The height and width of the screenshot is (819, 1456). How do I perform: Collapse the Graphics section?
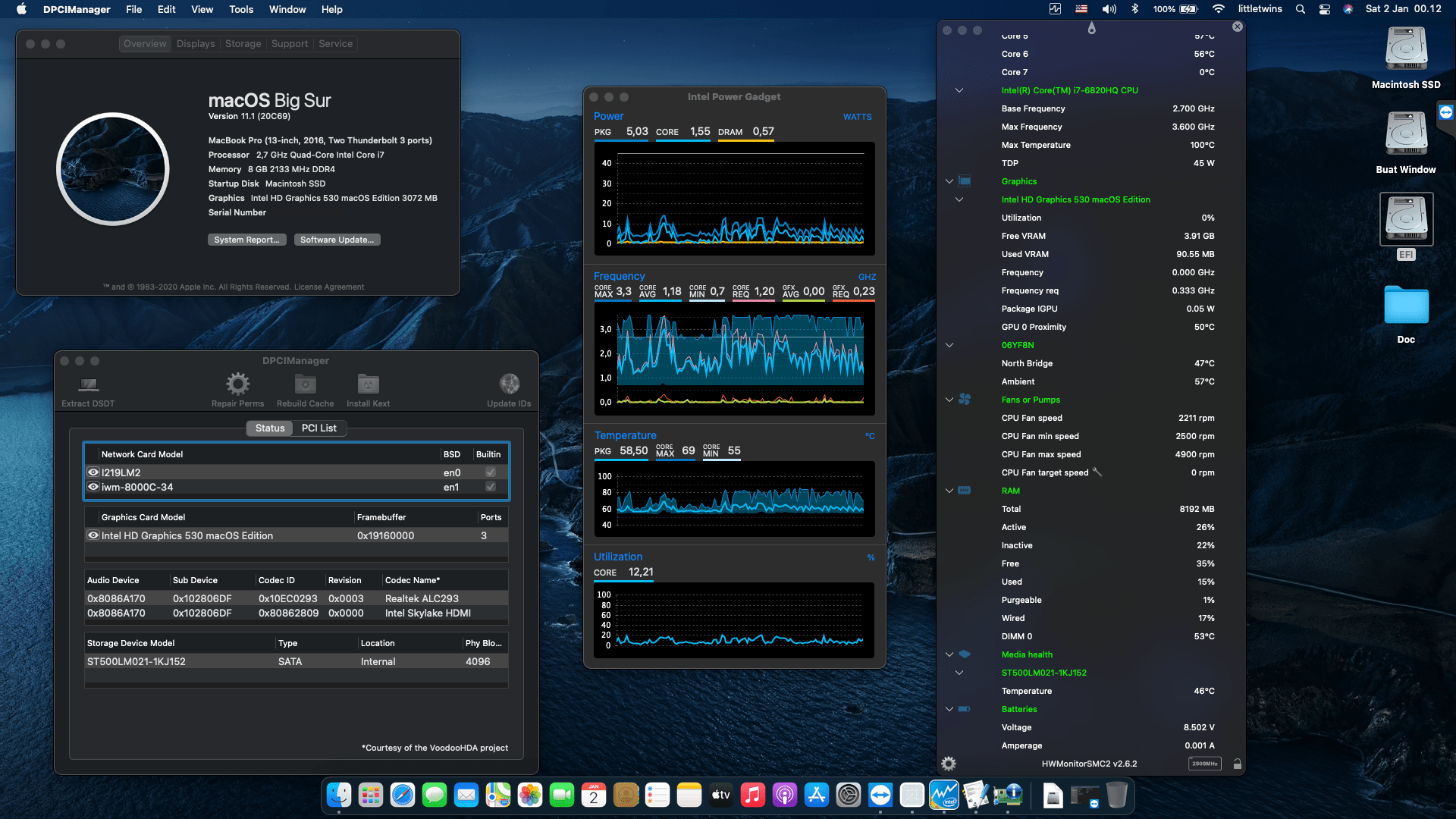tap(949, 181)
